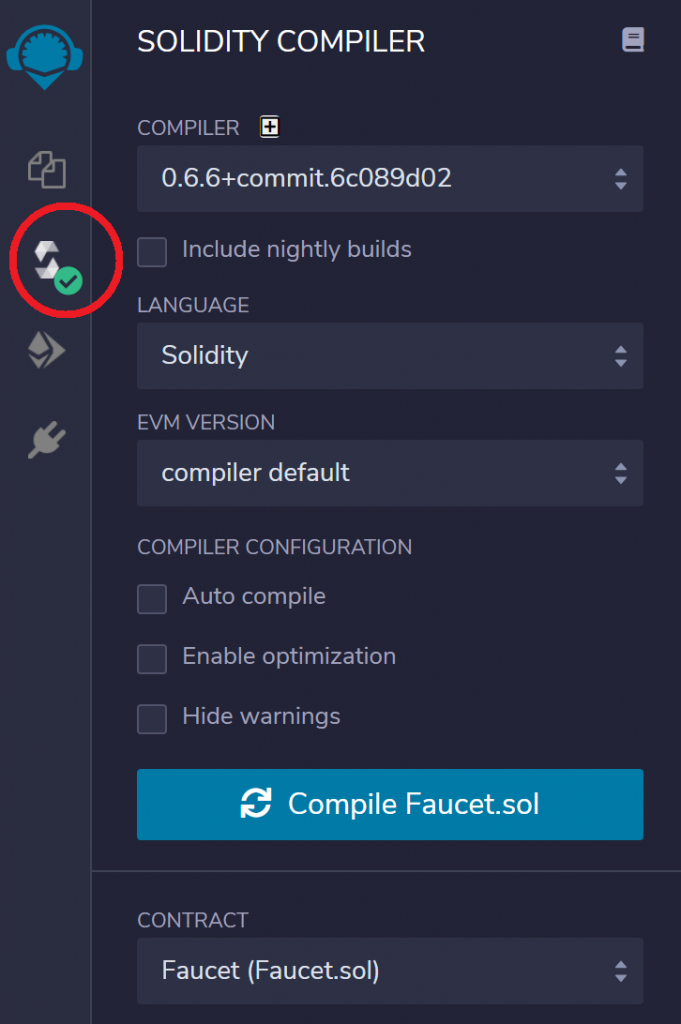Expand the Language Solidity dropdown
Viewport: 681px width, 1024px height.
tap(390, 355)
